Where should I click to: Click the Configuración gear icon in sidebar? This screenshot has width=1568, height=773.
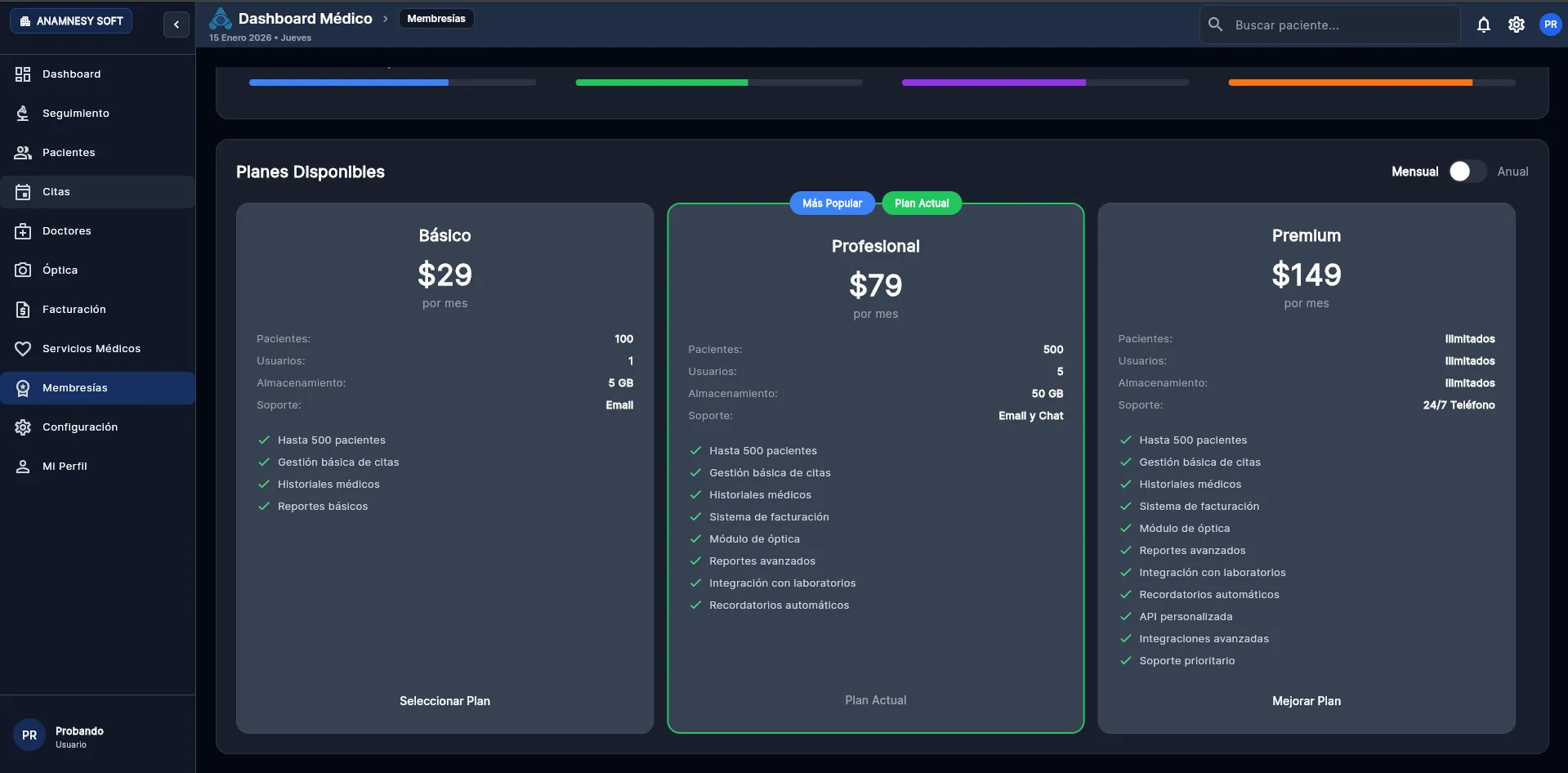23,427
